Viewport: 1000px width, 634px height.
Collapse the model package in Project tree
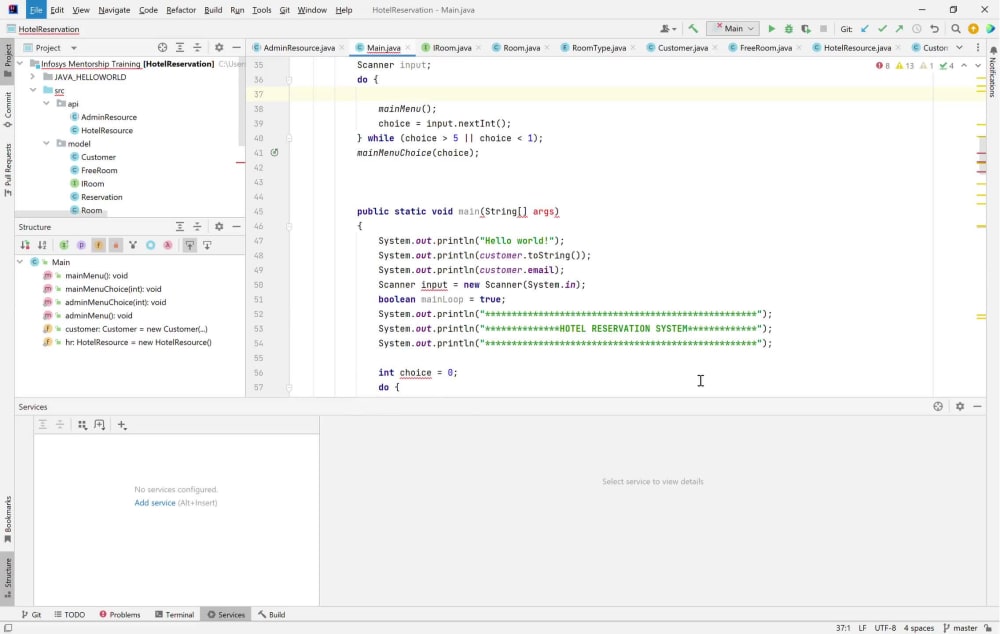[46, 143]
